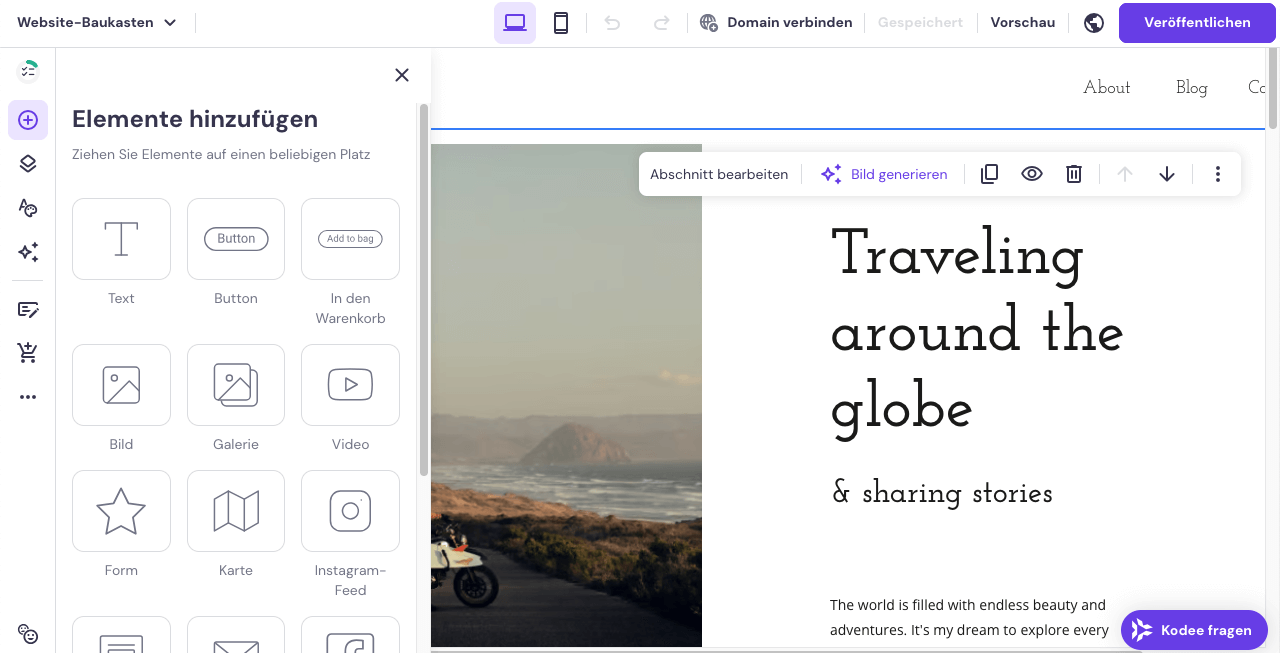This screenshot has height=653, width=1280.
Task: Click the Kodee fragen chat button
Action: [x=1194, y=630]
